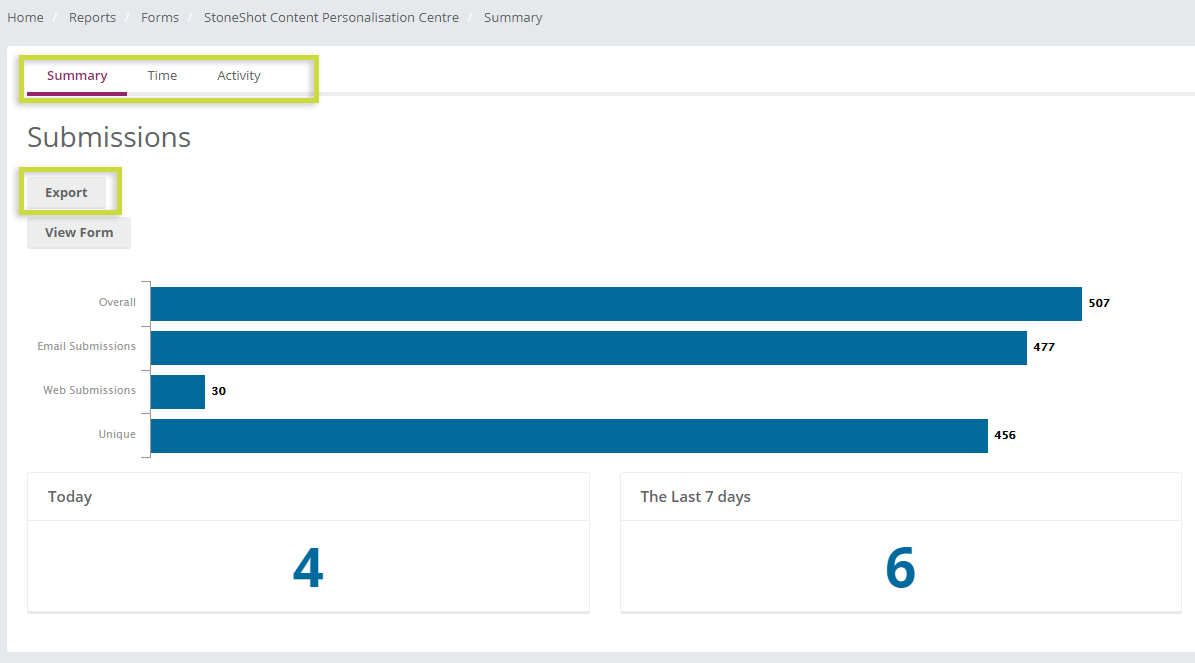Viewport: 1195px width, 663px height.
Task: Open the Time tab
Action: click(162, 75)
